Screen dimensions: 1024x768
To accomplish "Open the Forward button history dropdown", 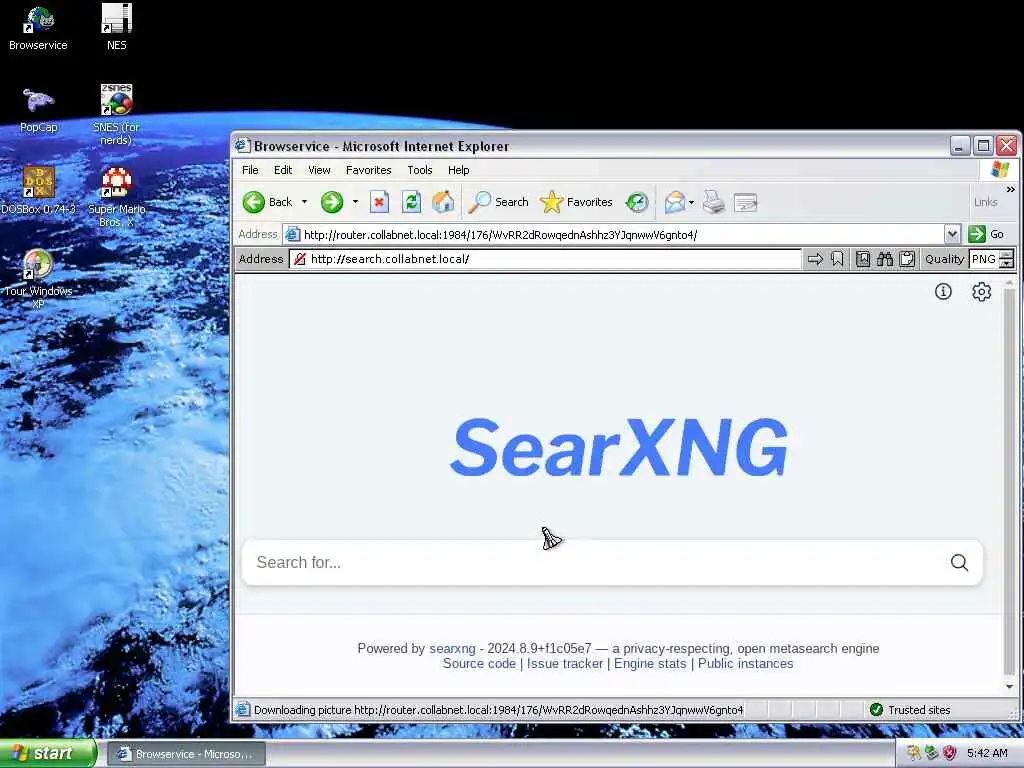I will pos(355,202).
